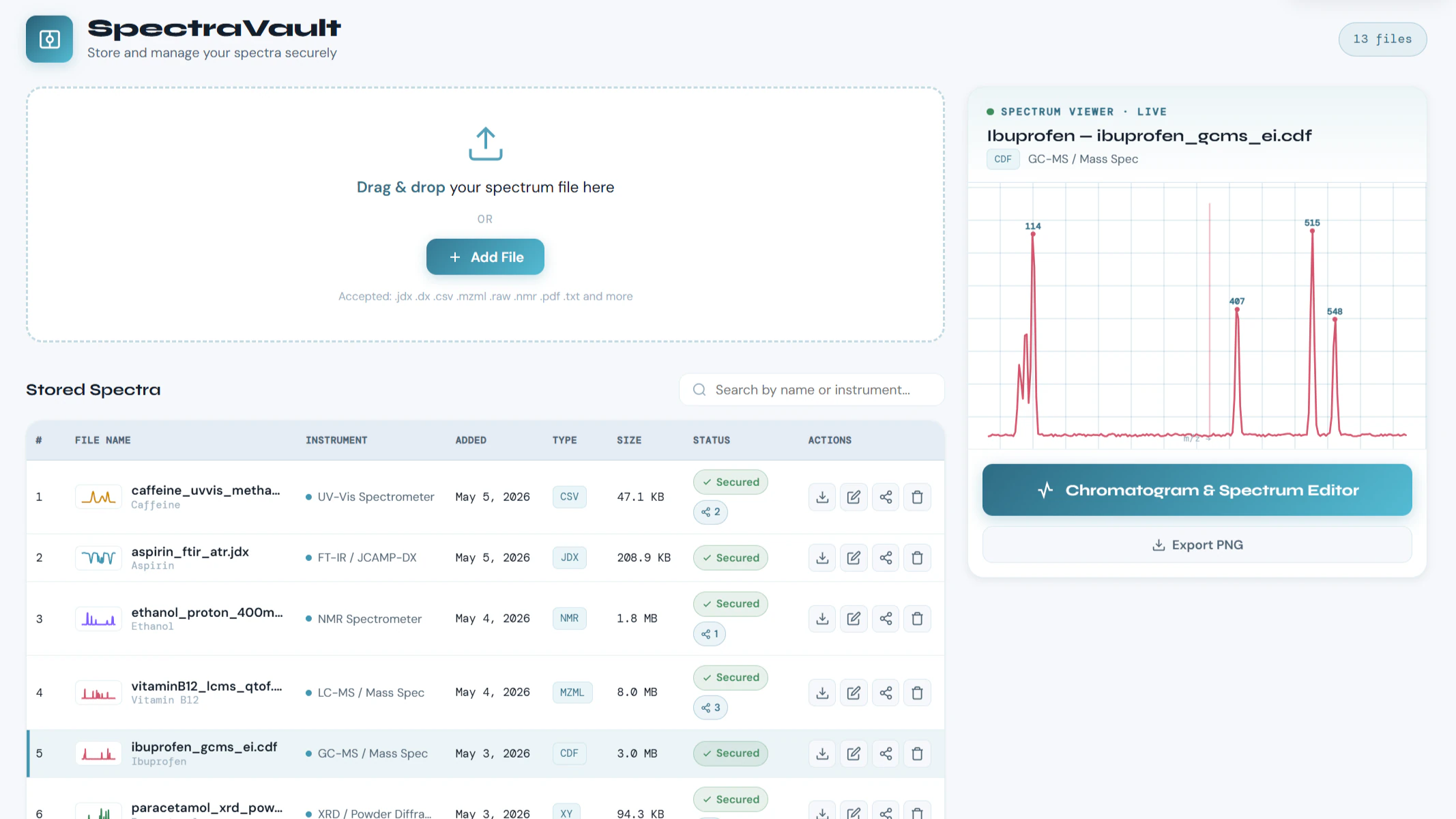1456x819 pixels.
Task: Click the CDF tag in spectrum viewer header
Action: pos(1003,159)
